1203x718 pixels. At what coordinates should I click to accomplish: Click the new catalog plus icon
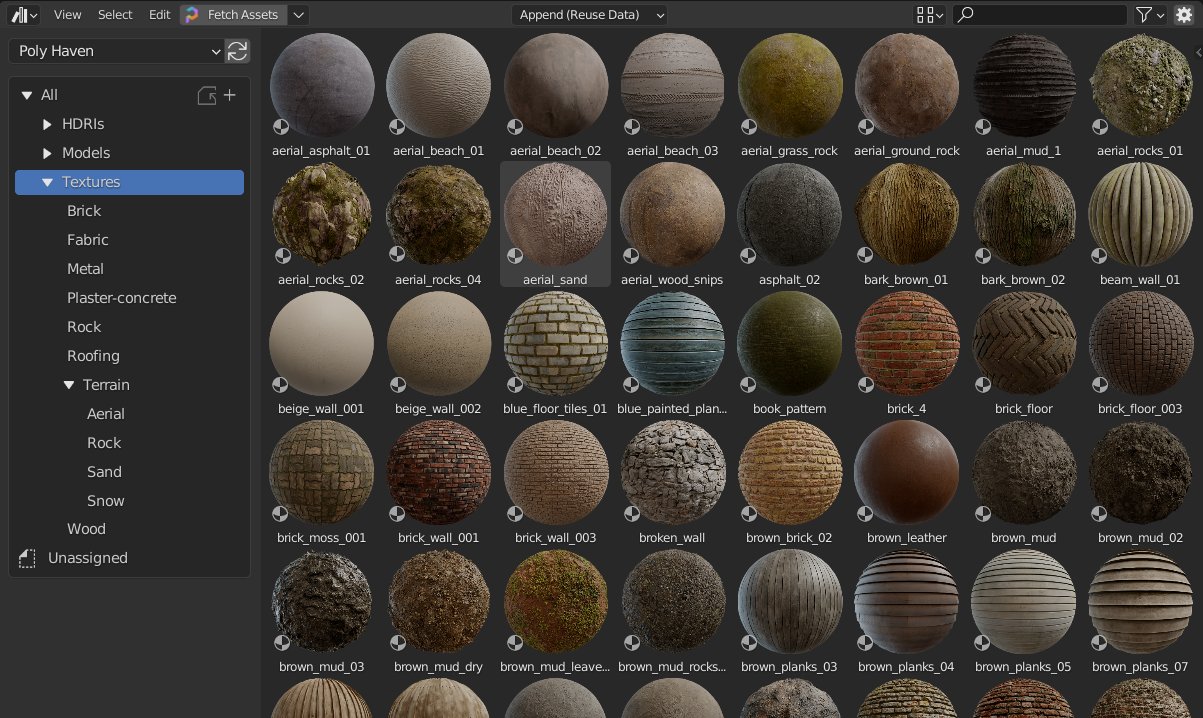(229, 95)
